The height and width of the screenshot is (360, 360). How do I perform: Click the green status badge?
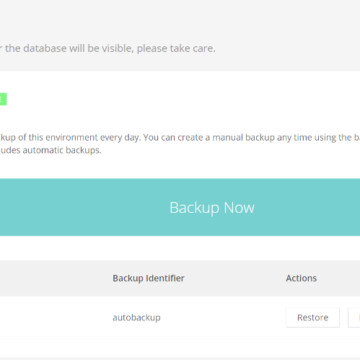click(3, 99)
